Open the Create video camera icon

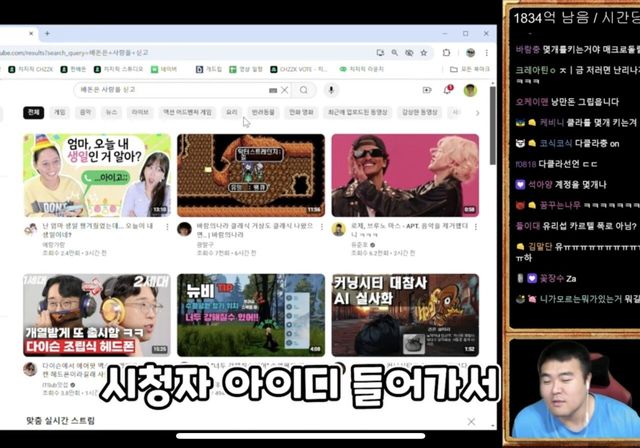427,90
